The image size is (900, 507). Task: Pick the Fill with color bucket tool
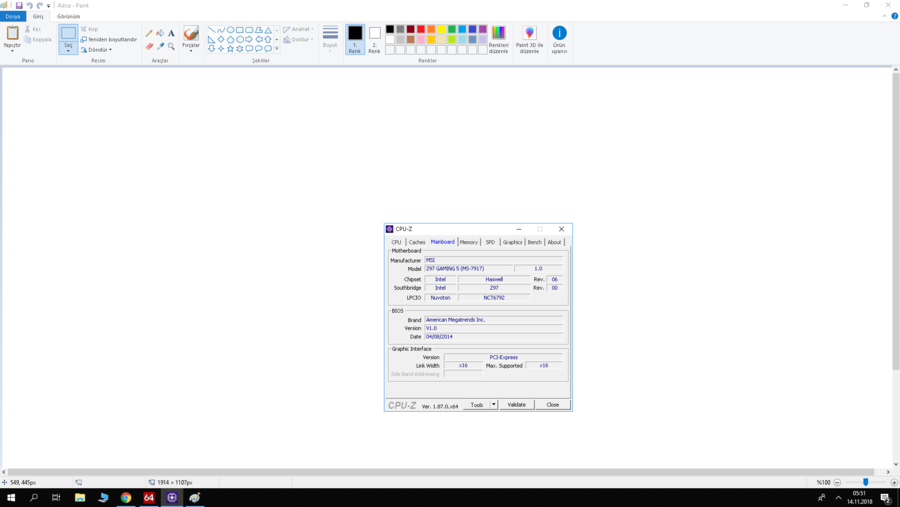pos(160,33)
